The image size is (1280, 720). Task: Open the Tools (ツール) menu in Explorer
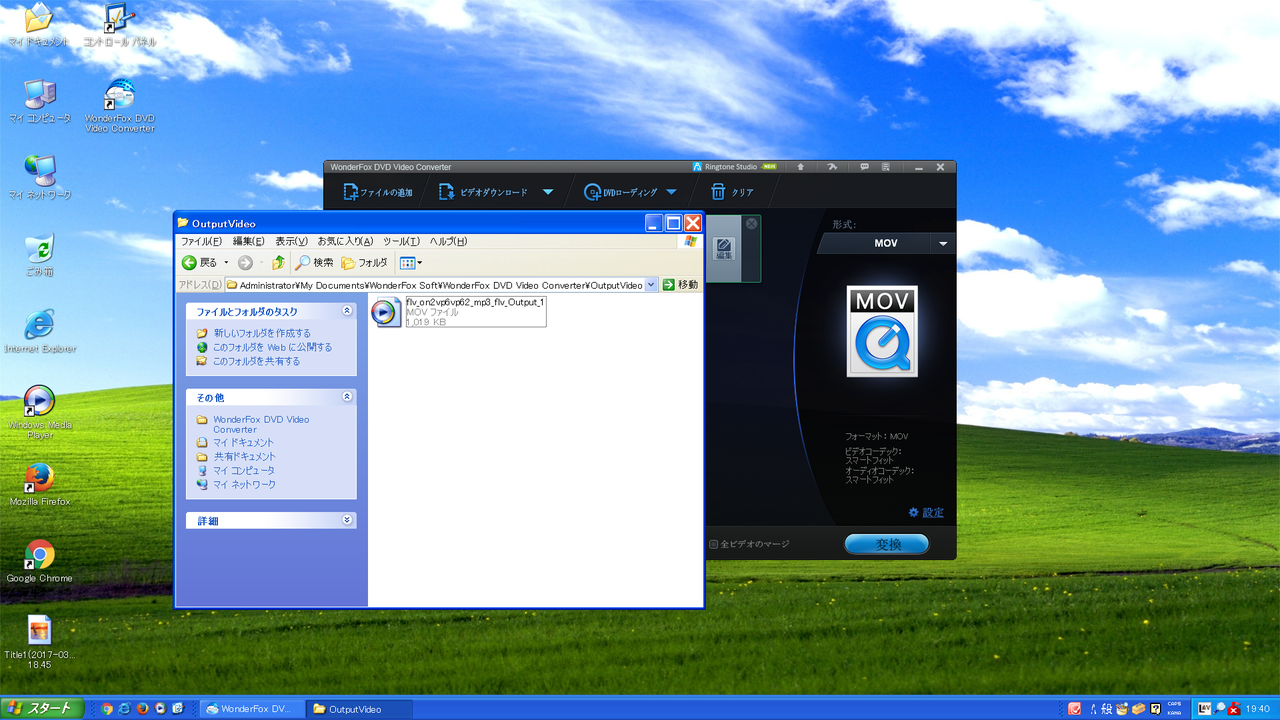(x=402, y=241)
